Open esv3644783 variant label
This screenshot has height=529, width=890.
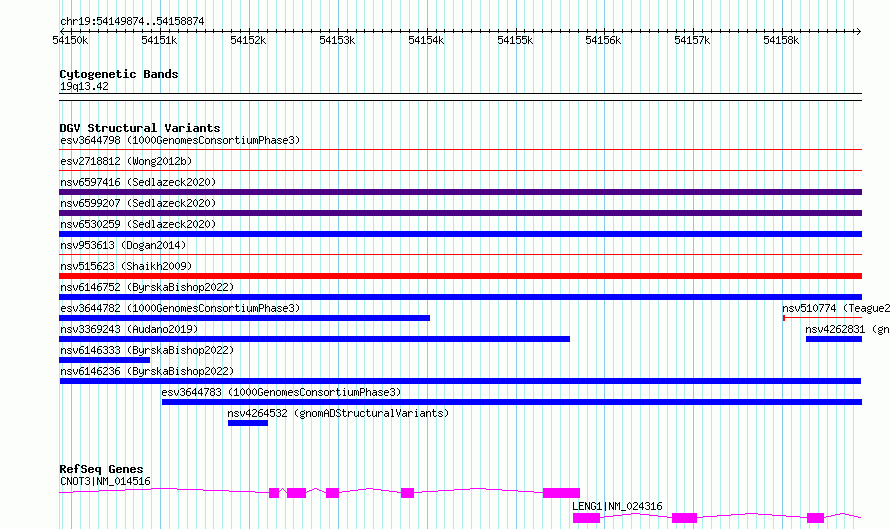click(x=281, y=392)
